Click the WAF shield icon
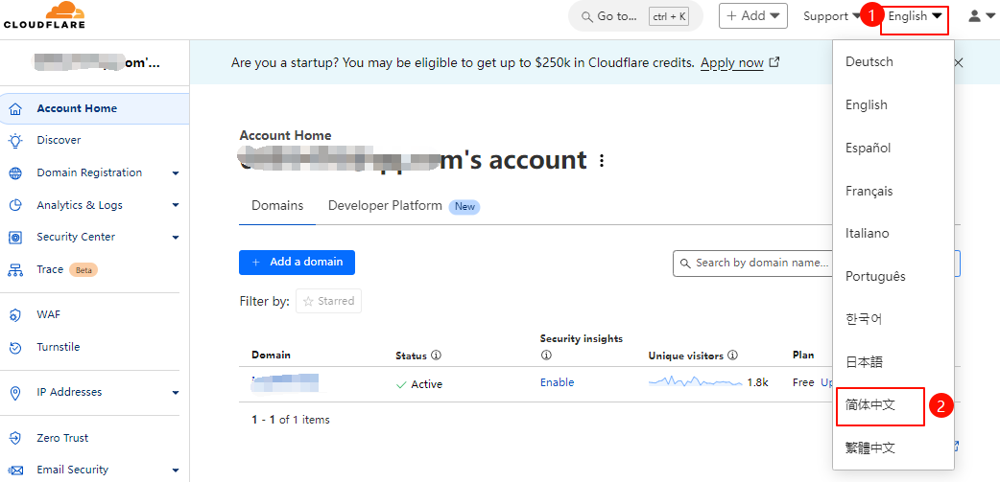The width and height of the screenshot is (1000, 482). 15,315
